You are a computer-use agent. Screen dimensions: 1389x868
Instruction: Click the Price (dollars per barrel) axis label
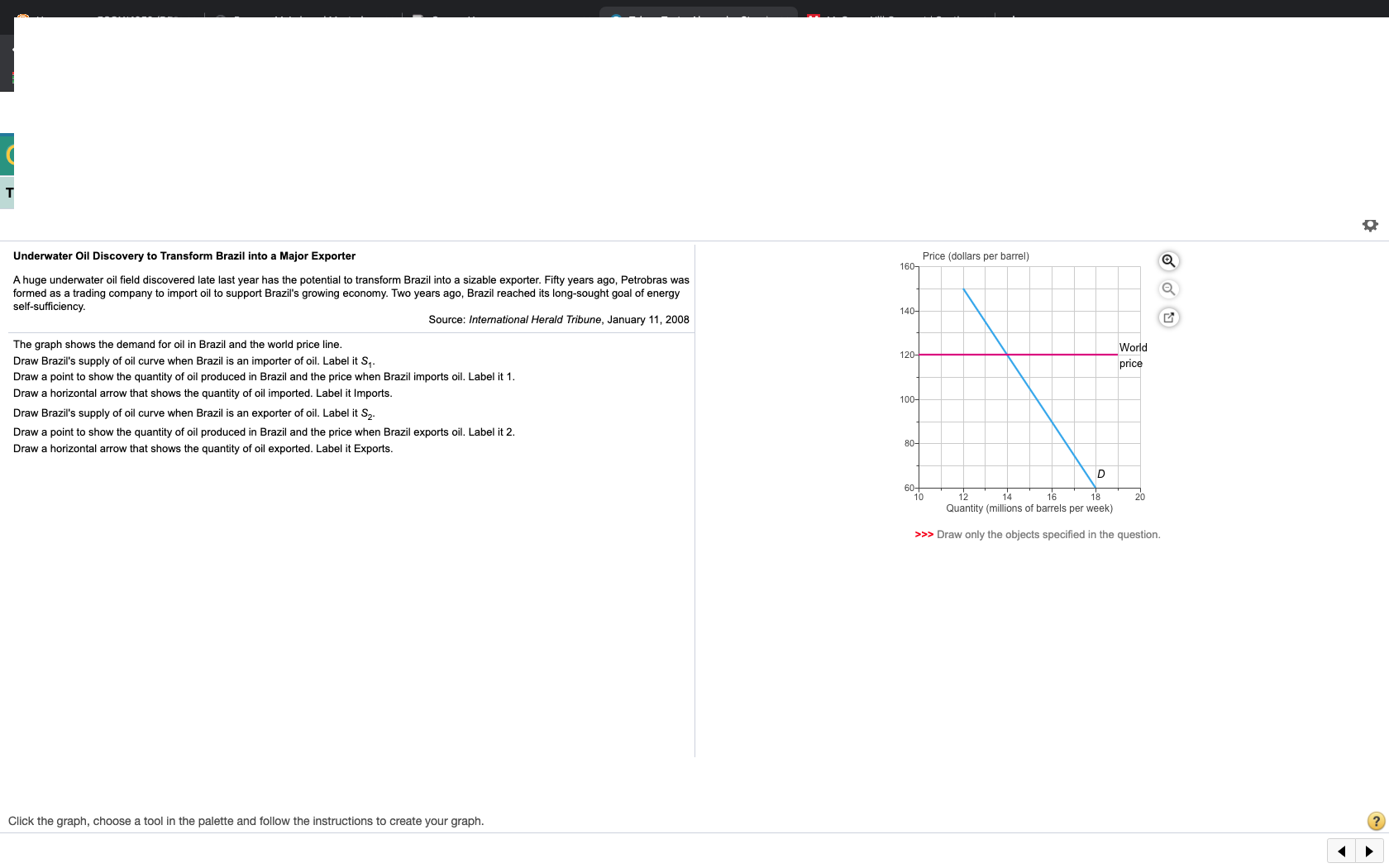coord(976,256)
